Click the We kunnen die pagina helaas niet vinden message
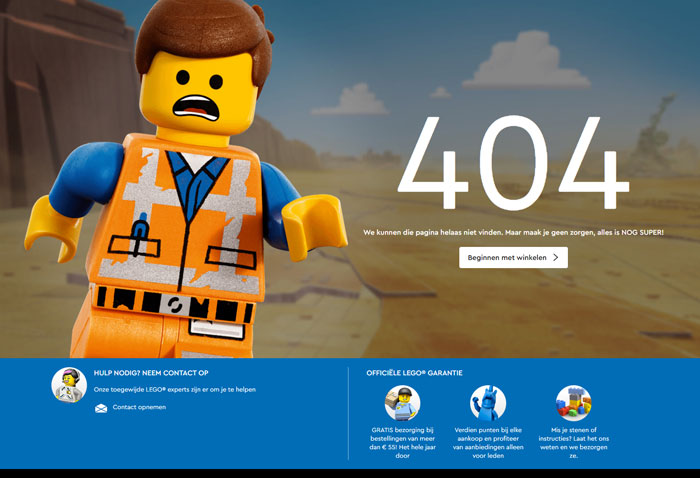The width and height of the screenshot is (700, 478). pyautogui.click(x=513, y=233)
